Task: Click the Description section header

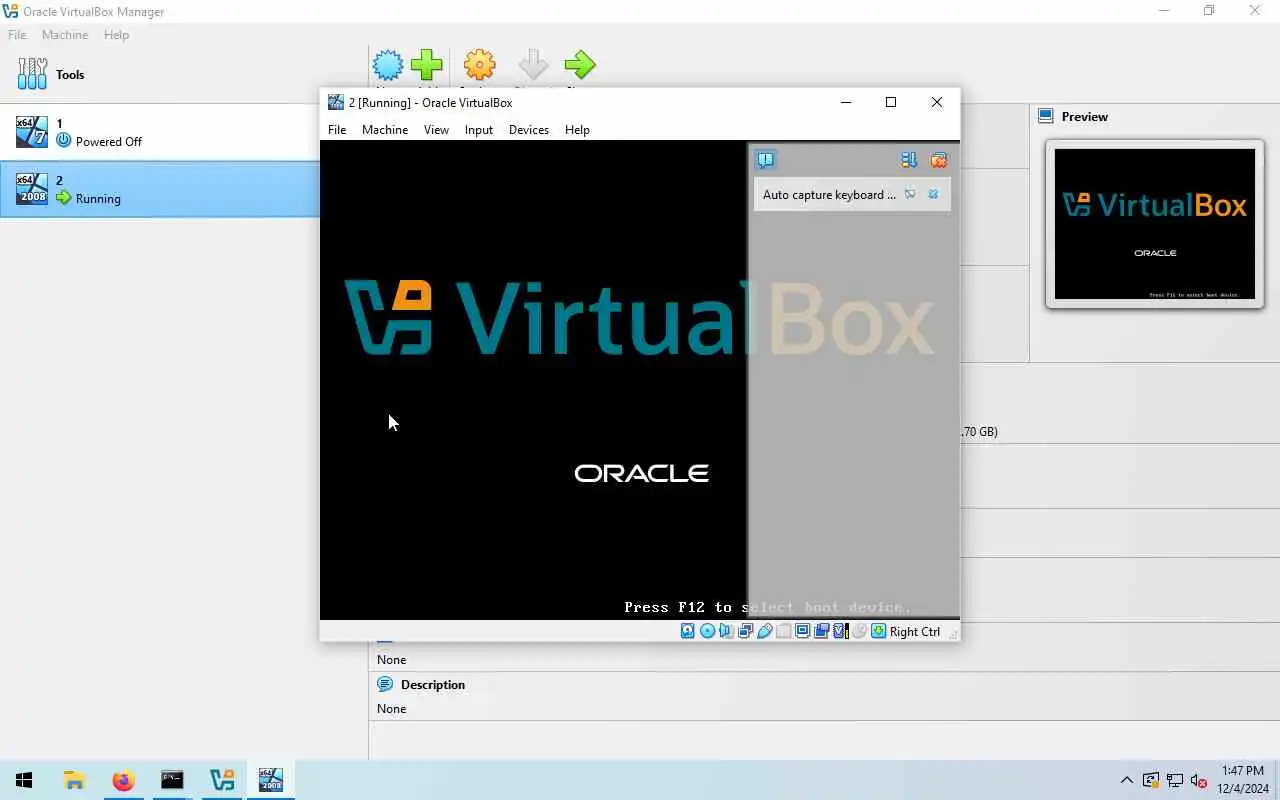Action: pos(433,685)
